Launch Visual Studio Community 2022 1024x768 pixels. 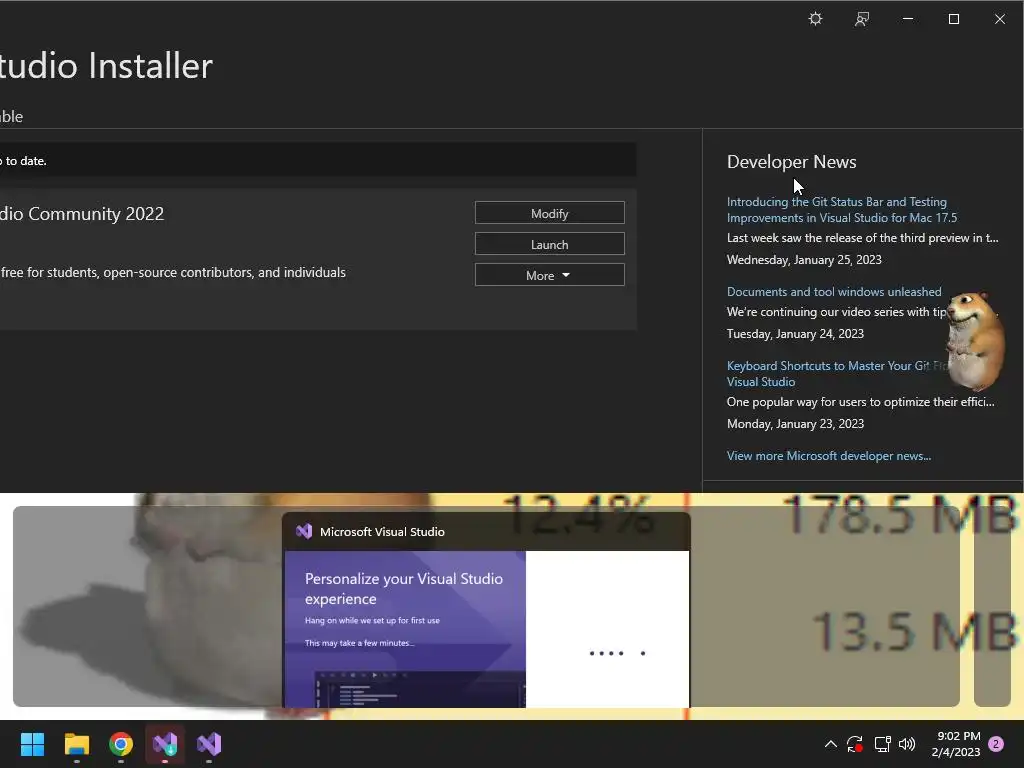tap(549, 244)
